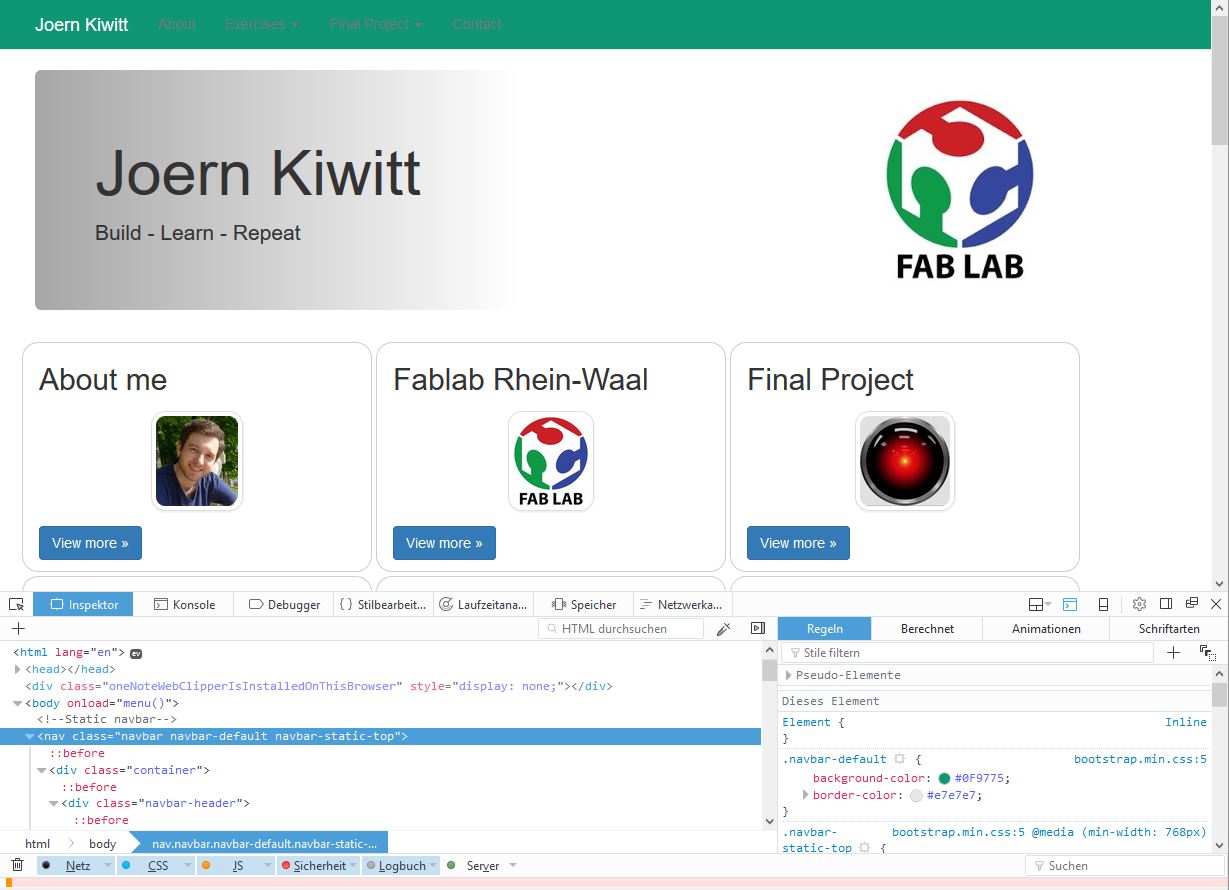Collapse the nav navbar element node
The height and width of the screenshot is (890, 1229).
30,736
